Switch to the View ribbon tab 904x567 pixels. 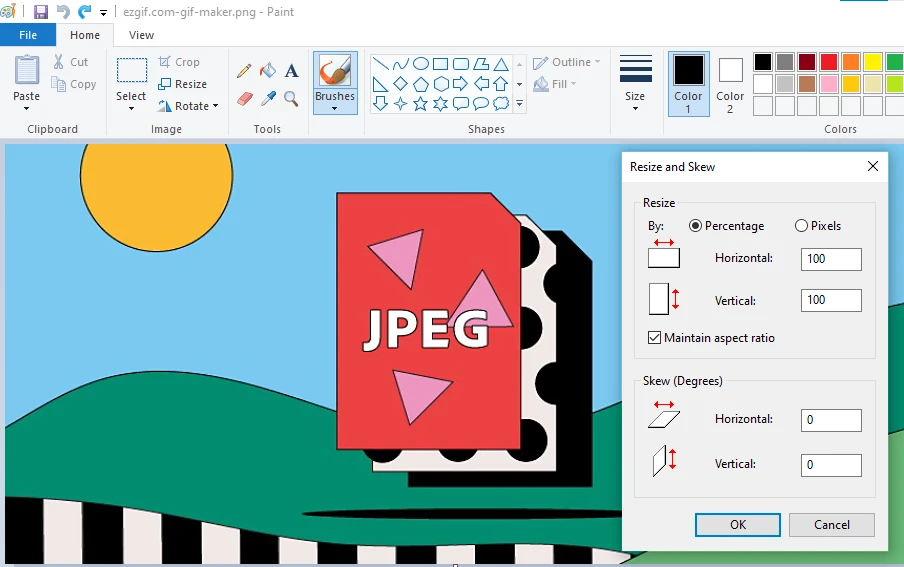141,35
